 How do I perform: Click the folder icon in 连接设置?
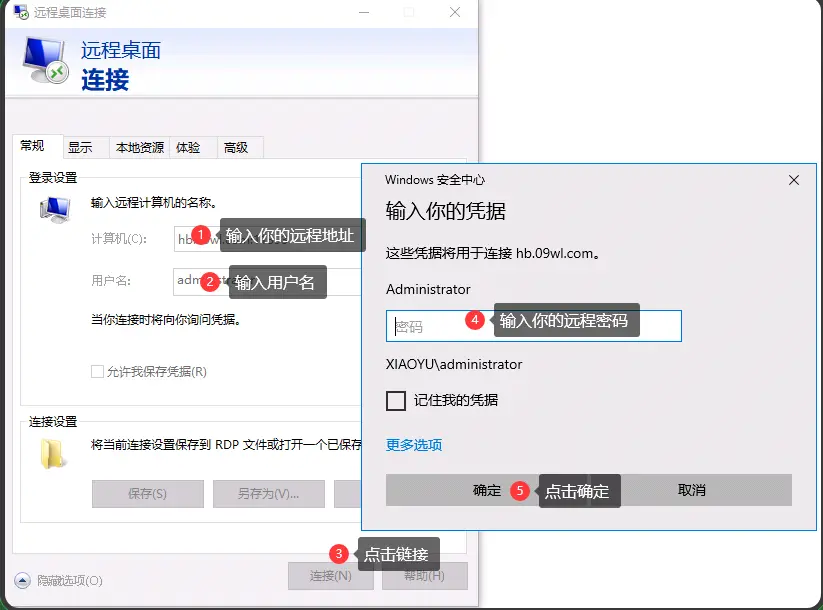click(x=54, y=454)
